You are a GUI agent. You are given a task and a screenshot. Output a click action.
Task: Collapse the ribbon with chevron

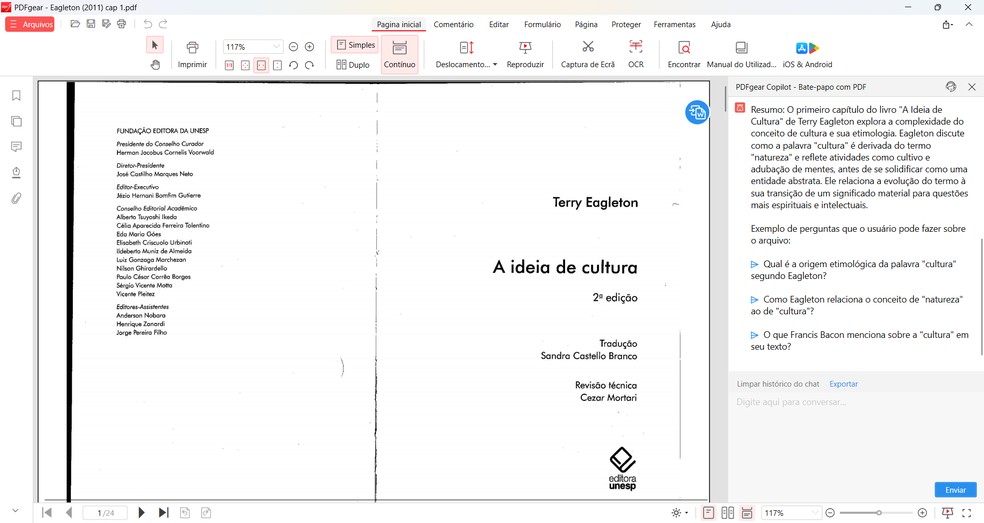click(x=969, y=24)
